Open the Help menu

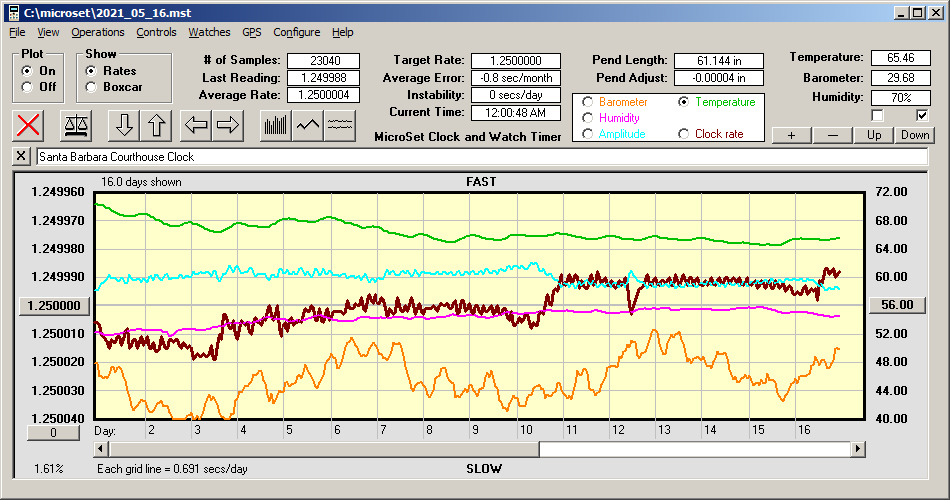342,32
